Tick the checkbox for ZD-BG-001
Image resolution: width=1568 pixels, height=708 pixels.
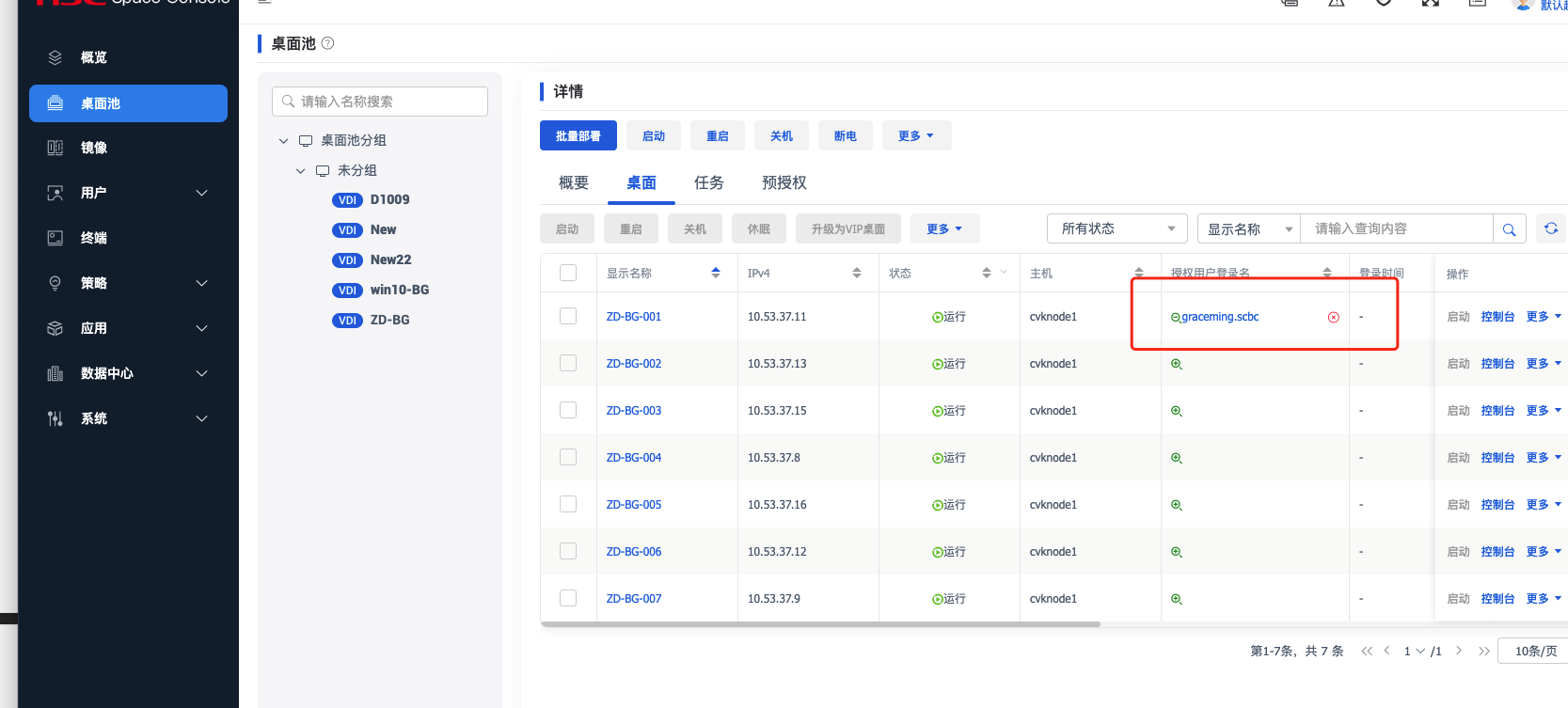pos(568,316)
